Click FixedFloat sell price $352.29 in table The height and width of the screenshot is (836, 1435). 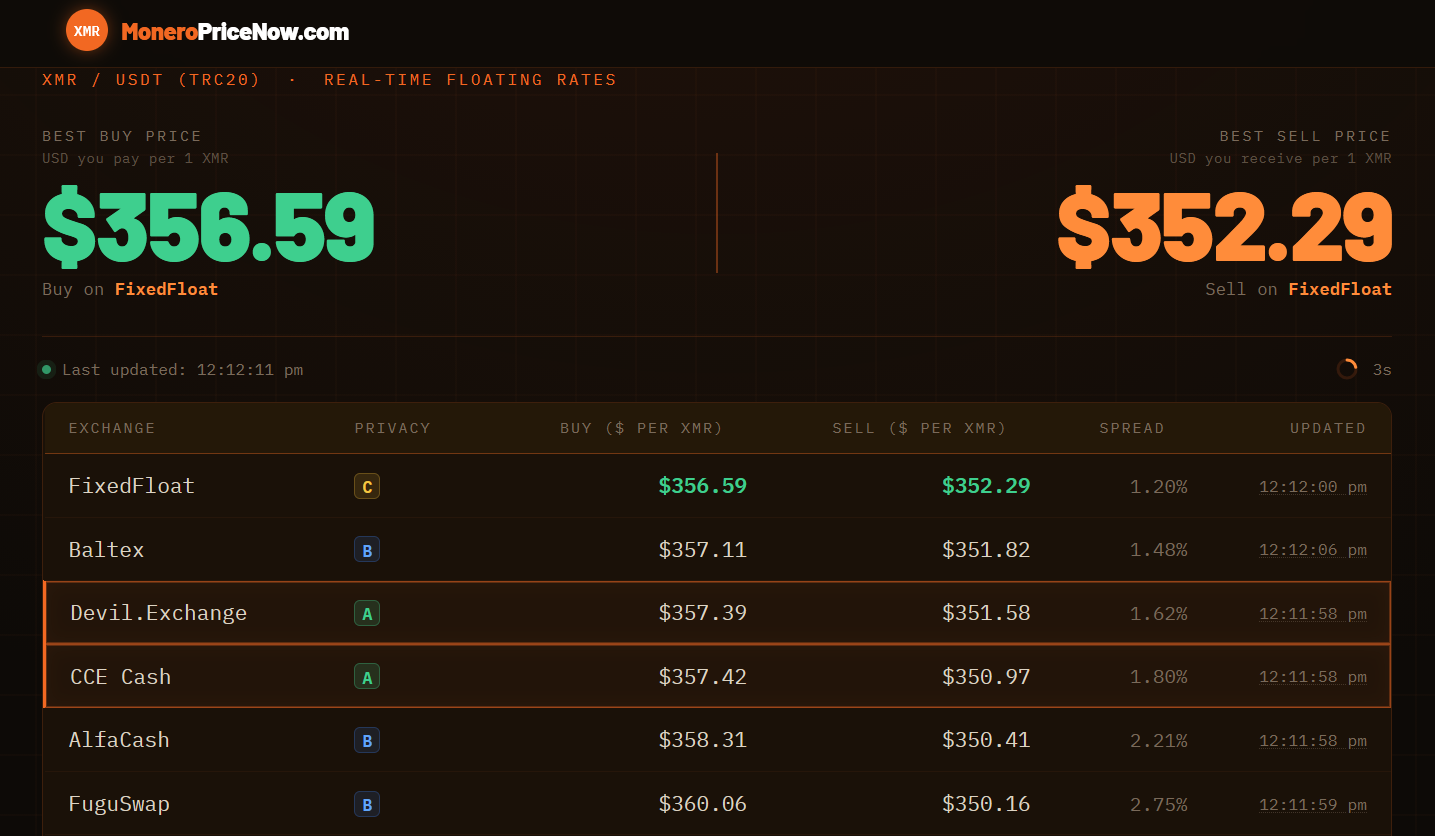tap(986, 486)
